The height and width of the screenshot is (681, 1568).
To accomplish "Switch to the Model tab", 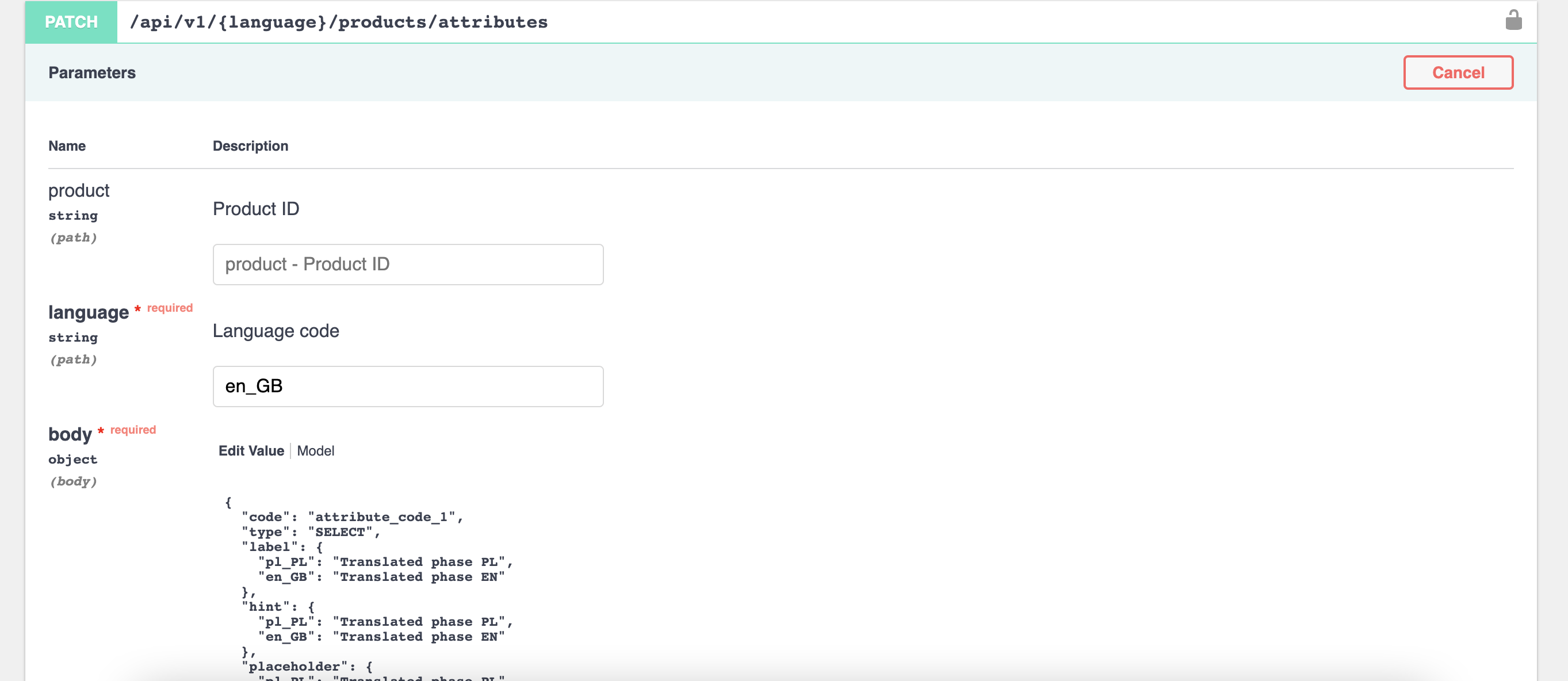I will (x=315, y=450).
